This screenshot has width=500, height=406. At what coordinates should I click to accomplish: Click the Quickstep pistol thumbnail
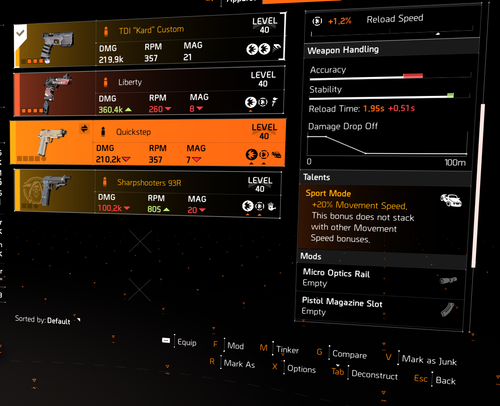(52, 142)
